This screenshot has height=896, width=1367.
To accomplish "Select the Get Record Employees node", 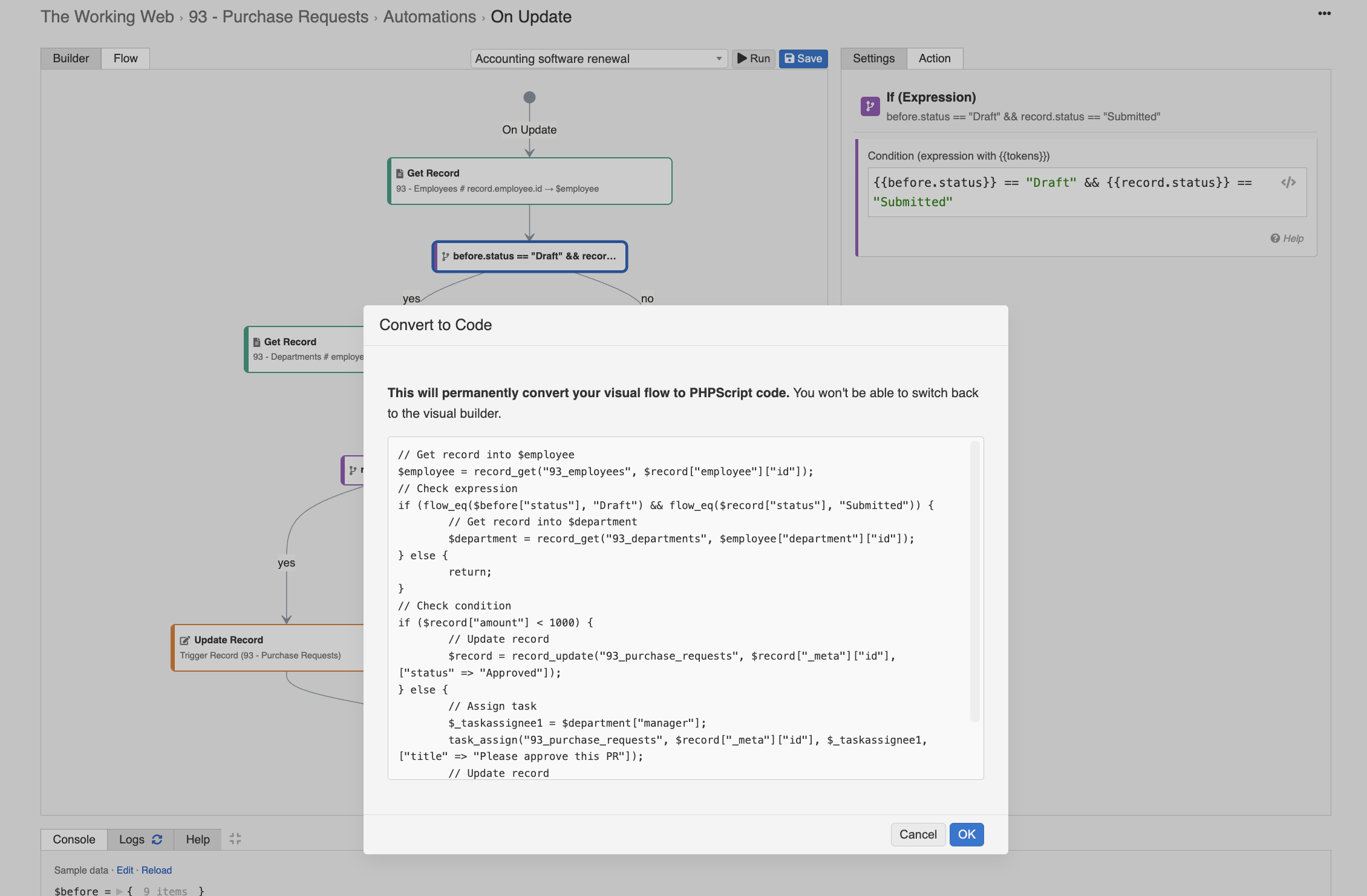I will pos(529,181).
